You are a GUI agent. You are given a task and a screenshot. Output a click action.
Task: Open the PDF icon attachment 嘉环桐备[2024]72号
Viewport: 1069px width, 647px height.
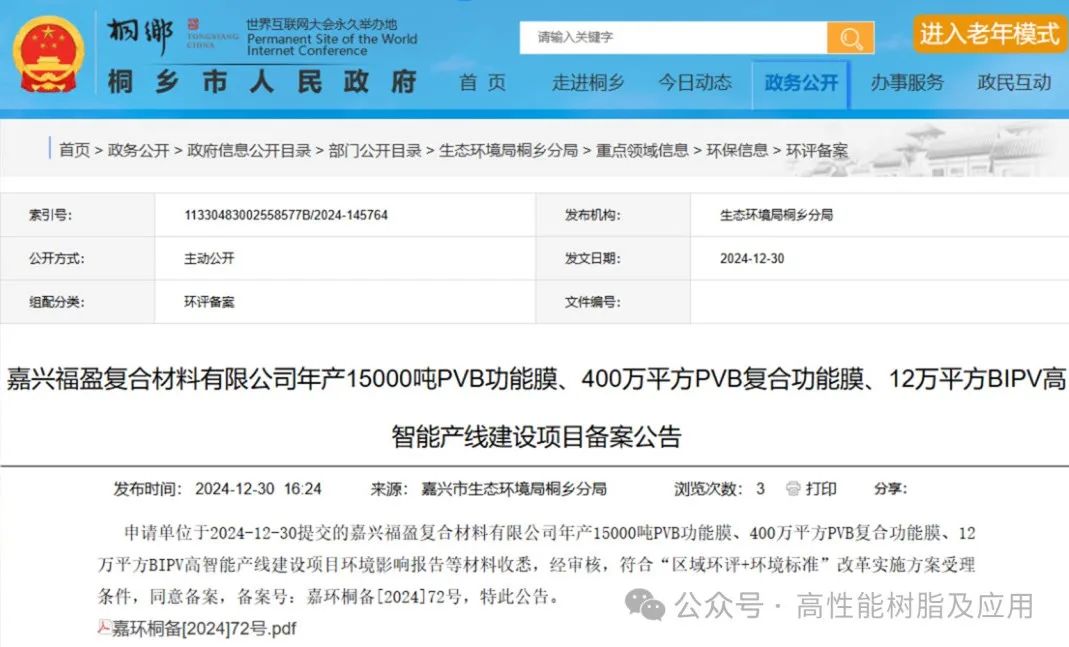104,628
